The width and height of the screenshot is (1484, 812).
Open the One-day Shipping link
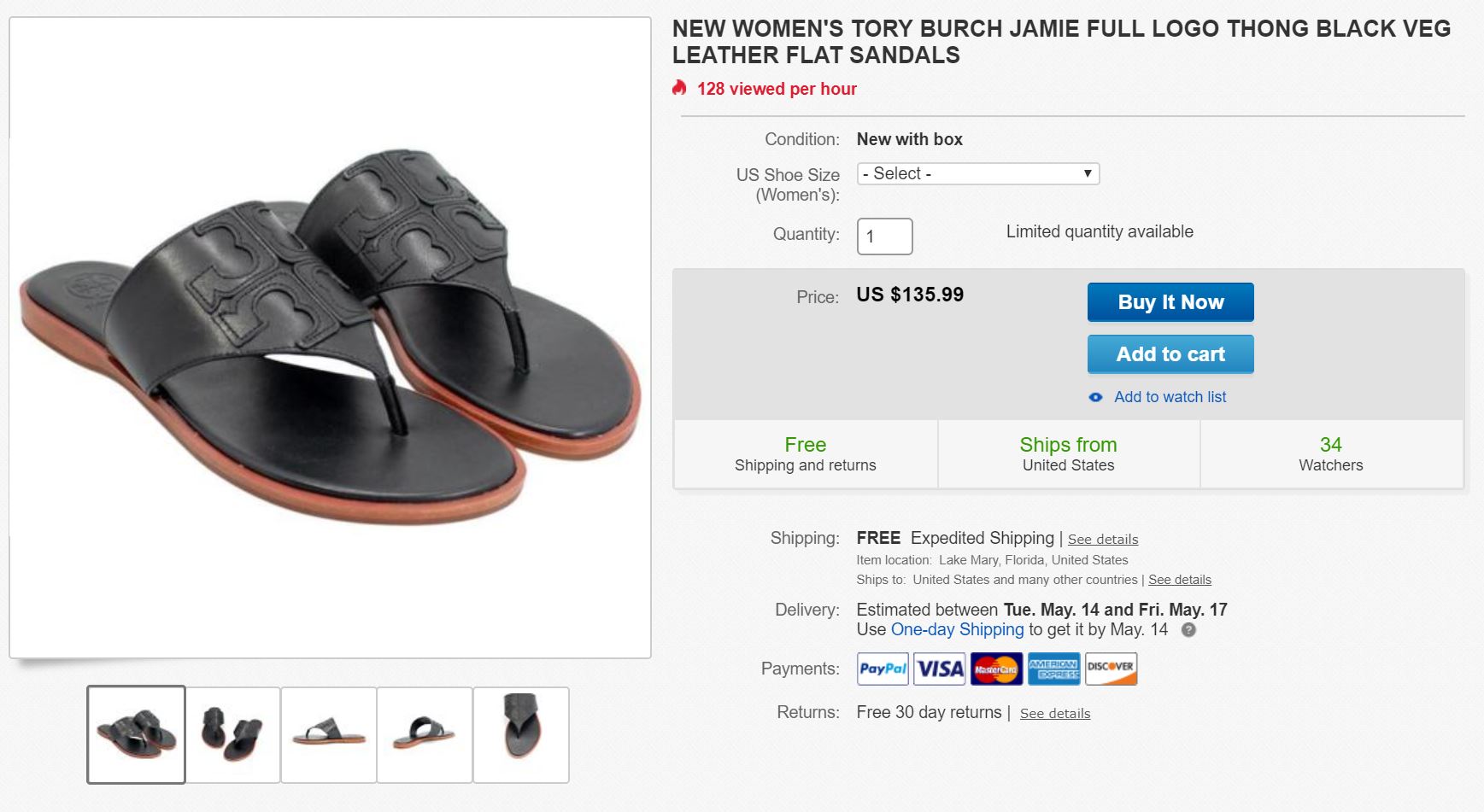(x=957, y=630)
